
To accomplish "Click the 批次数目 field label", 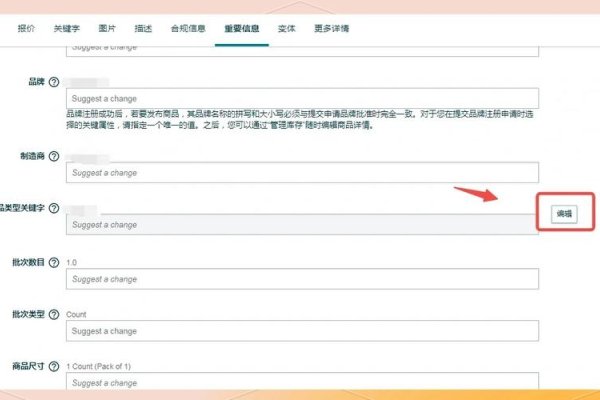I will click(29, 262).
